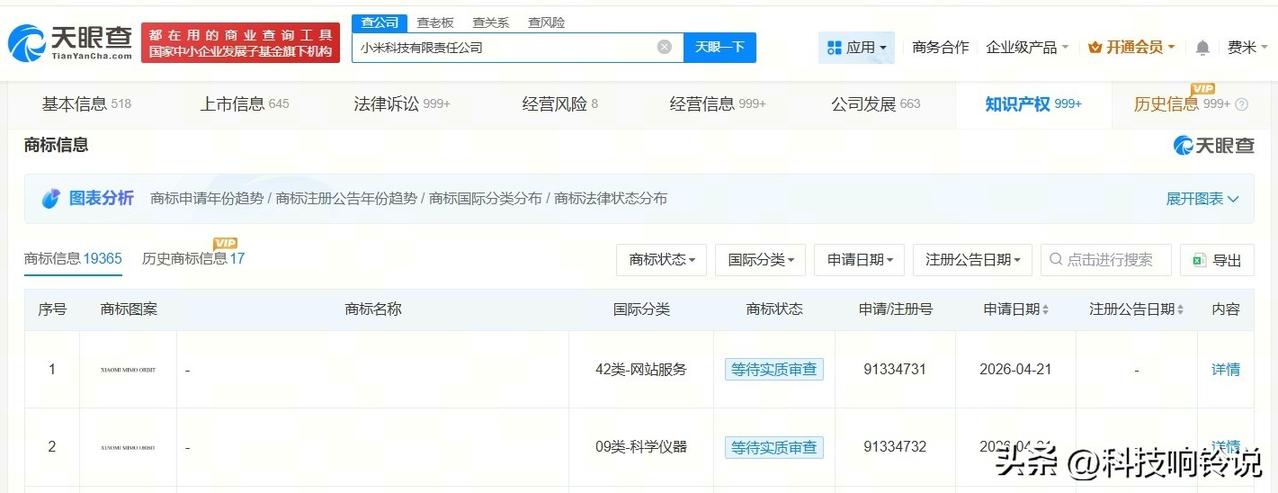Click the trademark image thumbnail in row 1
This screenshot has height=493, width=1278.
point(128,370)
